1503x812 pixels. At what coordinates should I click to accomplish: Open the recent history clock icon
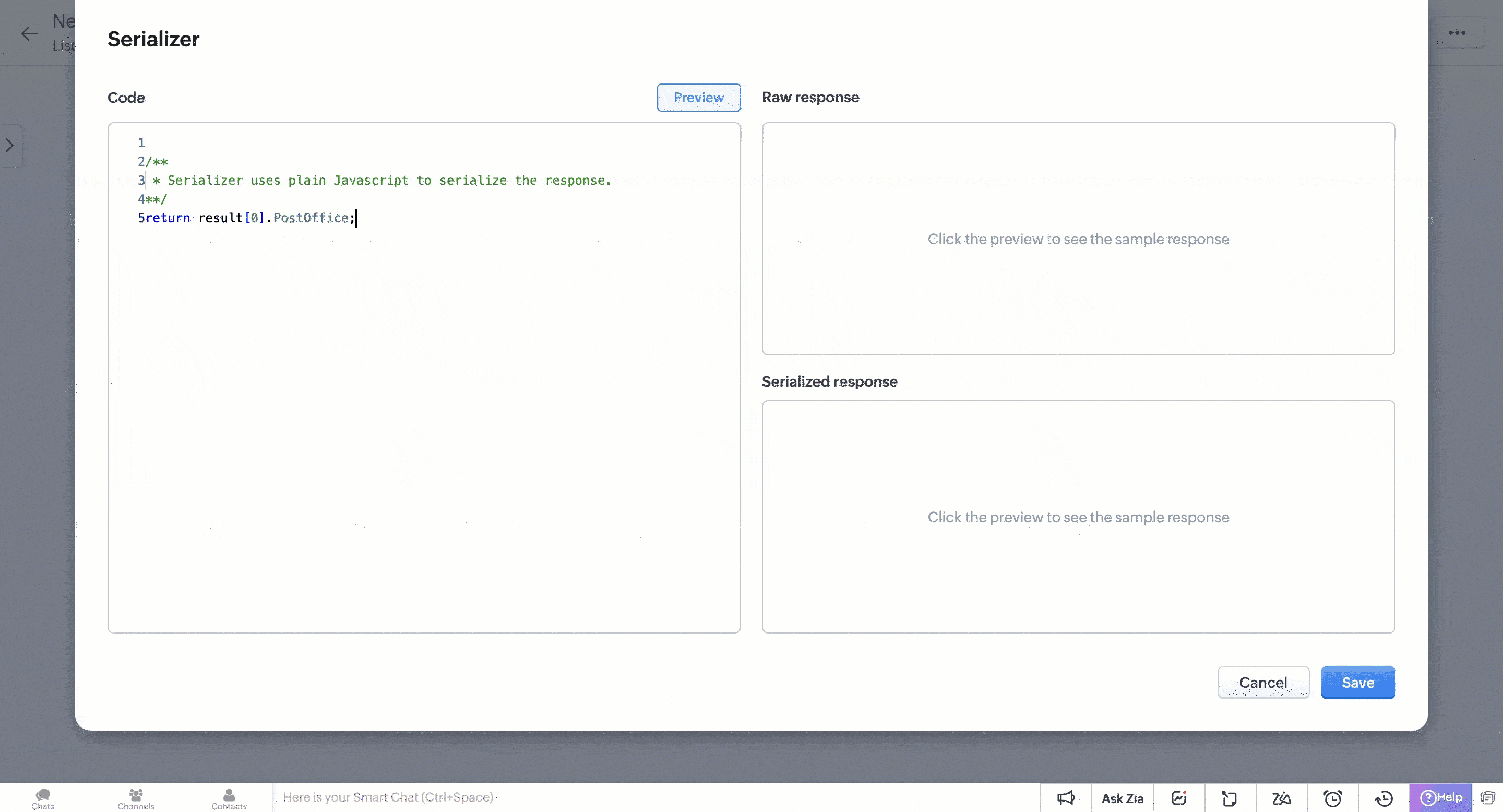1383,797
